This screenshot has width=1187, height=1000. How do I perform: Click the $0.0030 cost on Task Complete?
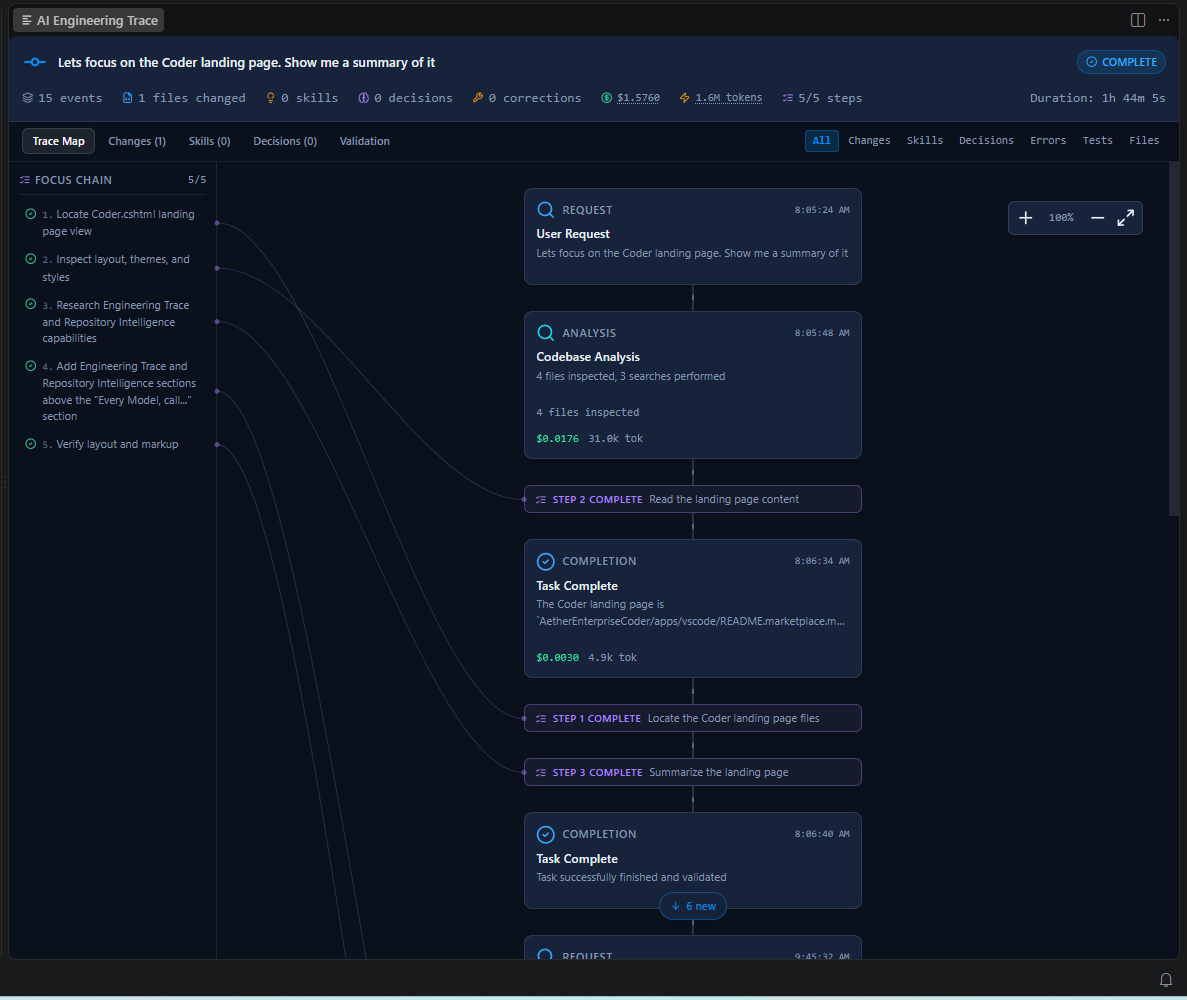coord(557,657)
